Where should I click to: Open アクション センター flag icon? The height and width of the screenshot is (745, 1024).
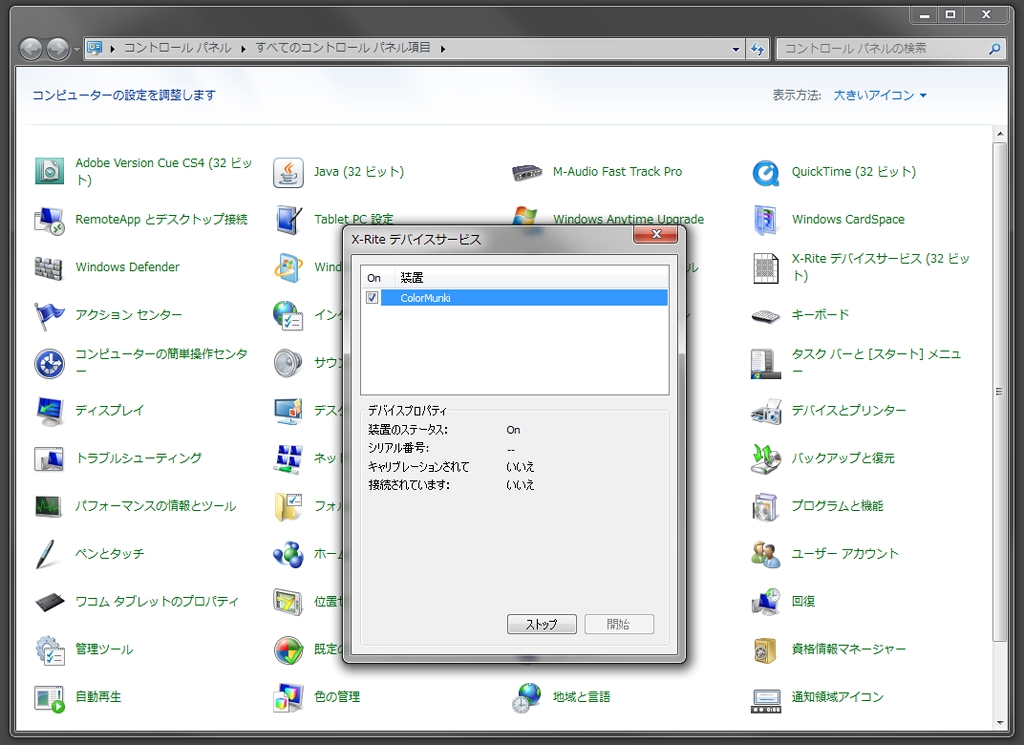point(49,315)
